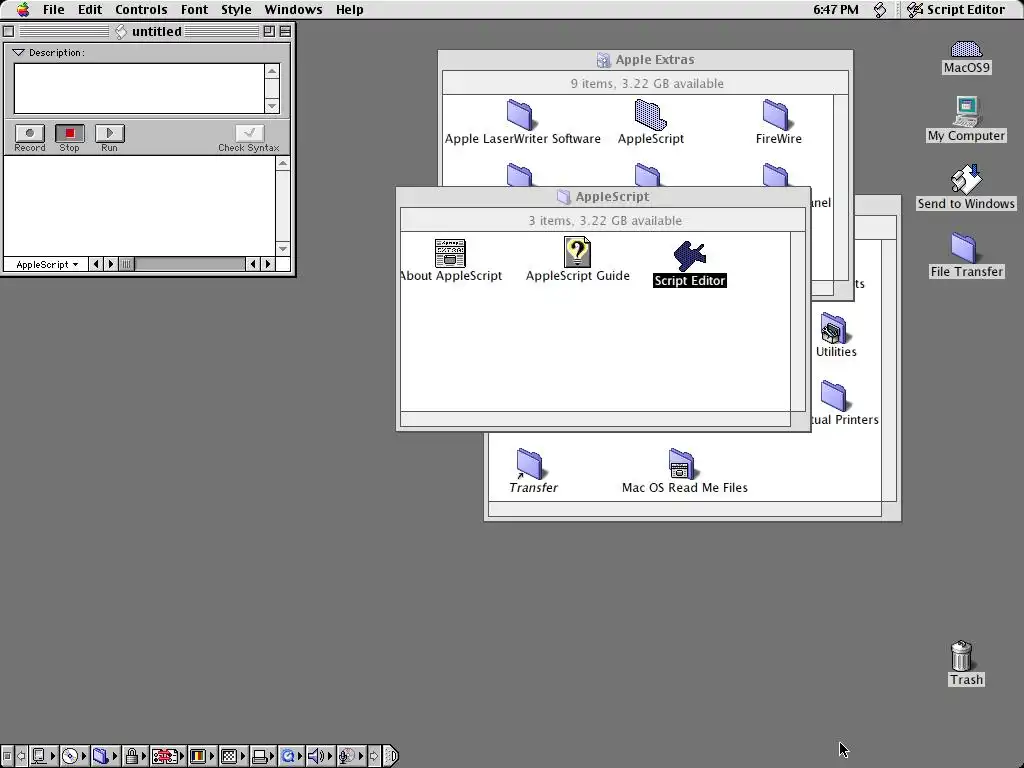
Task: Open the Style menu
Action: point(236,10)
